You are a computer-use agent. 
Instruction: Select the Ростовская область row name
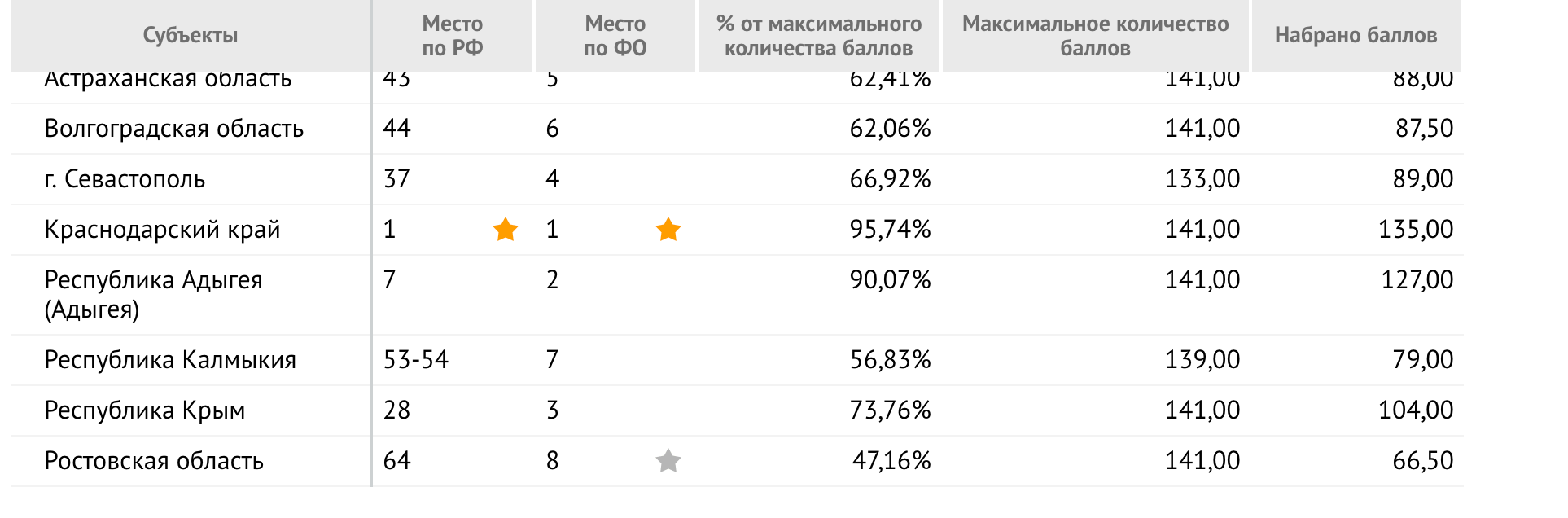[x=154, y=461]
